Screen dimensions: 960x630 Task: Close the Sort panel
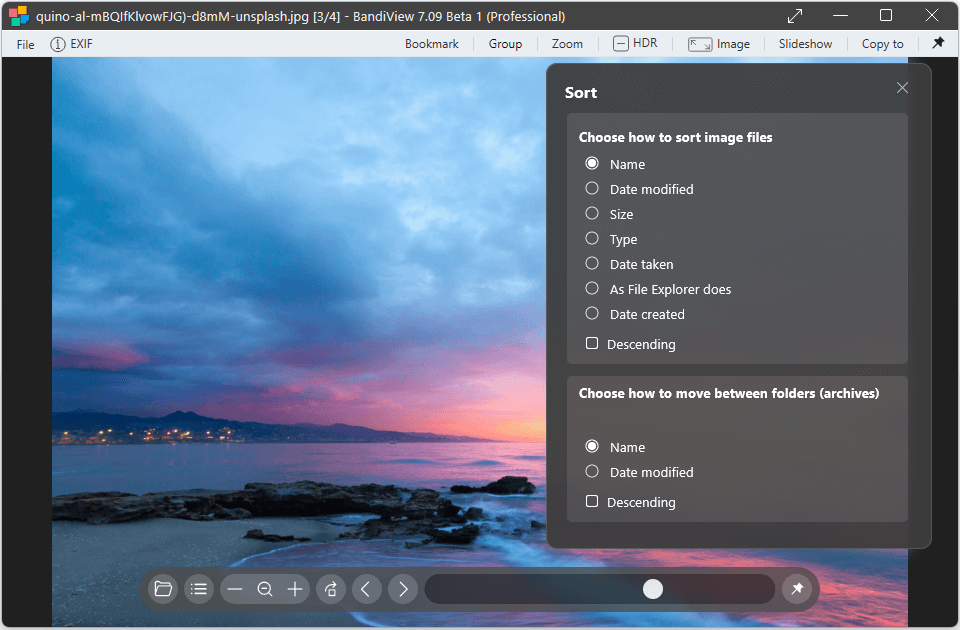click(x=902, y=88)
